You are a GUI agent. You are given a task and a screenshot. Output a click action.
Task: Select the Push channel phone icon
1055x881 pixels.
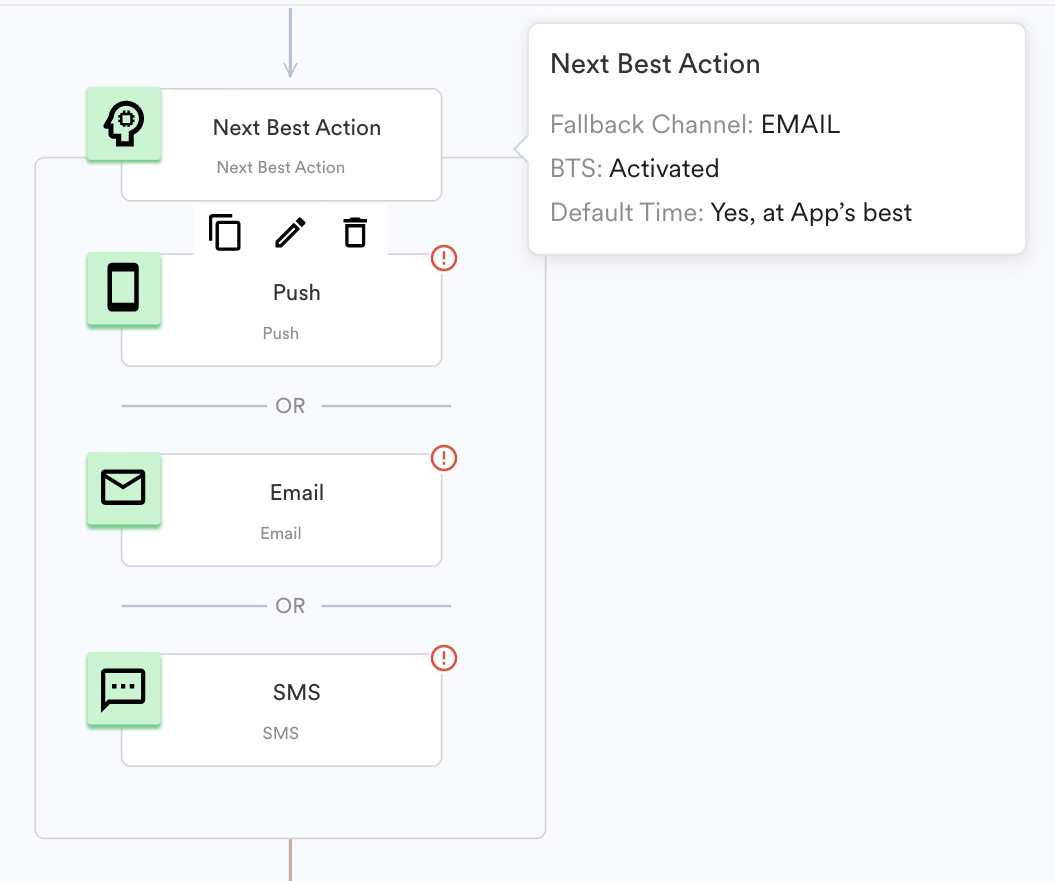tap(123, 290)
